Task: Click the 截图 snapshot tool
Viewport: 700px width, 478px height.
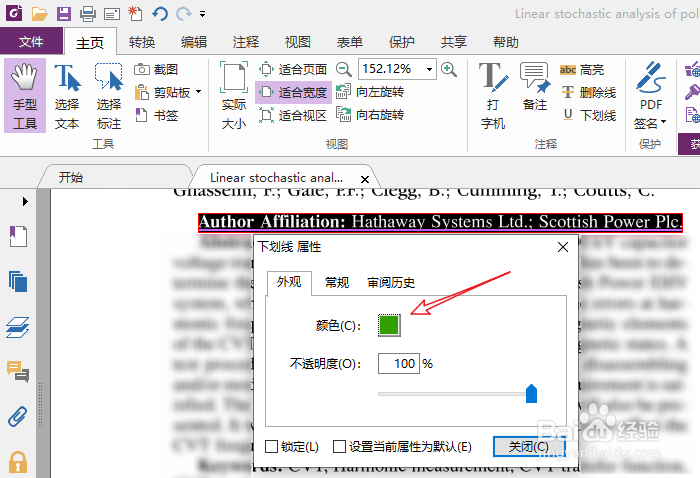Action: pyautogui.click(x=156, y=70)
